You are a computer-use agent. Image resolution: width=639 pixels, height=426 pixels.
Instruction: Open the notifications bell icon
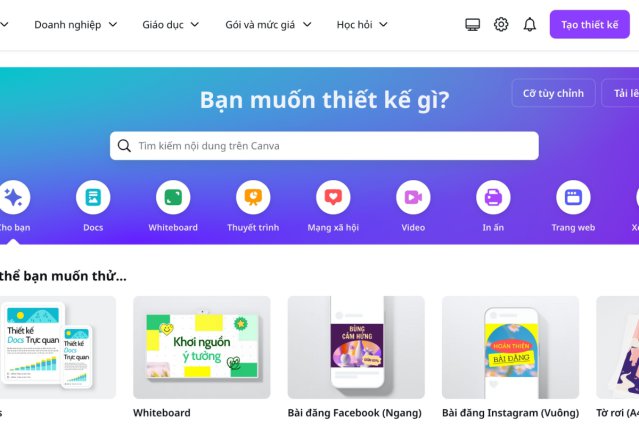pos(529,24)
